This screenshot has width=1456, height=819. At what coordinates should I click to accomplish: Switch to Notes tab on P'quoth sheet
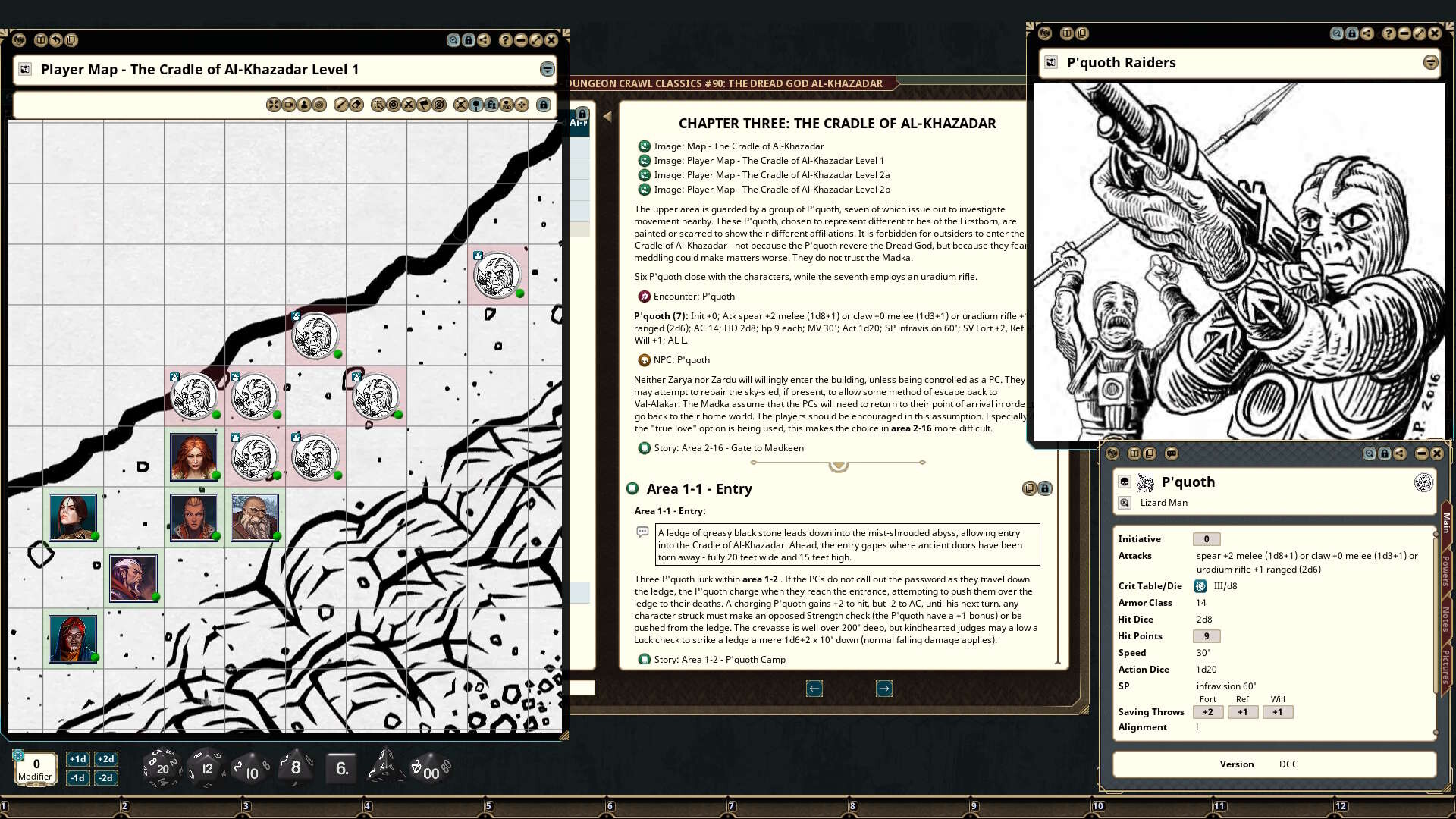coord(1445,619)
